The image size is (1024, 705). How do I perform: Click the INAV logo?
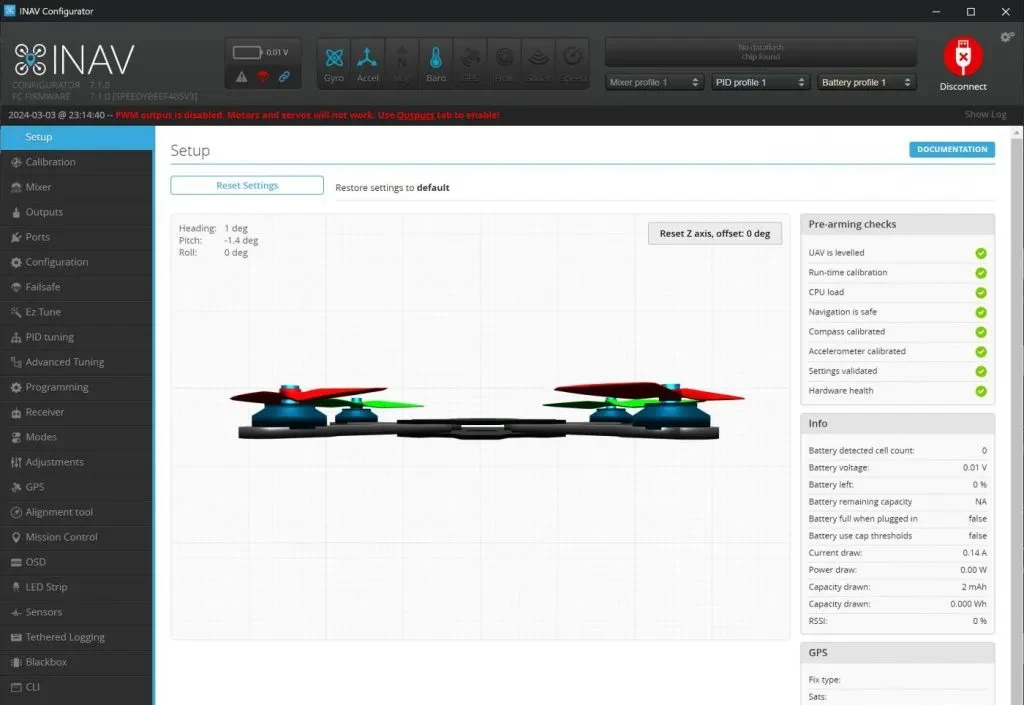coord(74,59)
